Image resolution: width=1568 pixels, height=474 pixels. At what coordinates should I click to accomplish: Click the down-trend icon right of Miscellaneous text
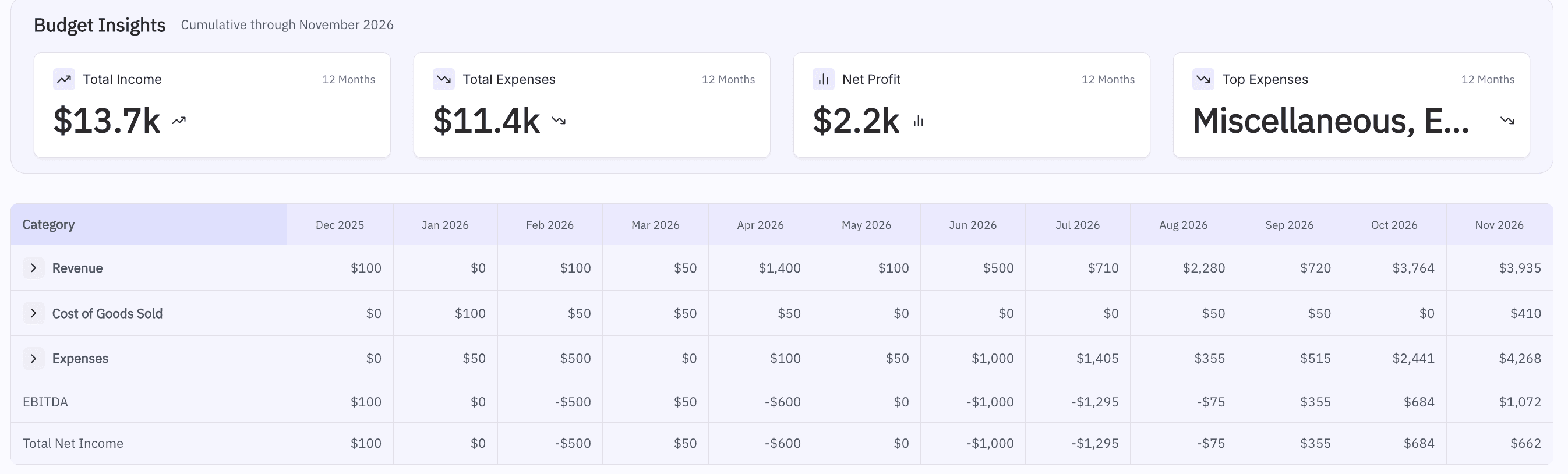coord(1507,121)
